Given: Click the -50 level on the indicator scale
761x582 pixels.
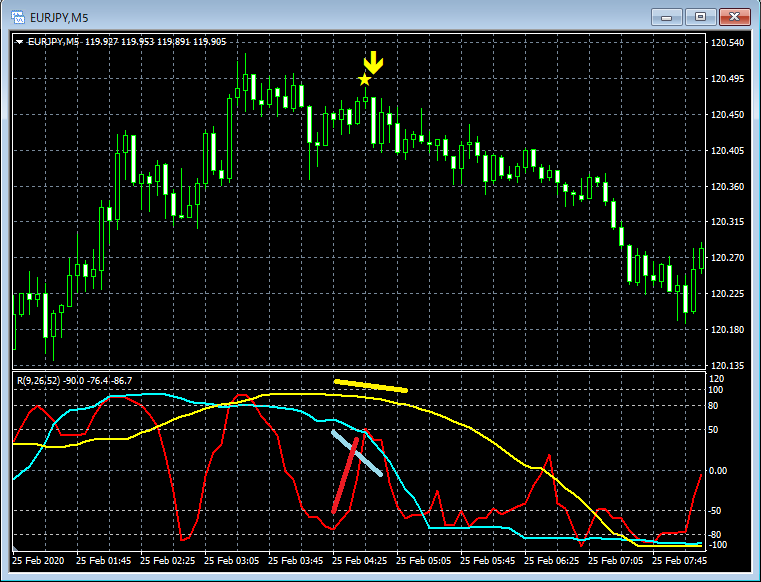Looking at the screenshot, I should click(716, 511).
